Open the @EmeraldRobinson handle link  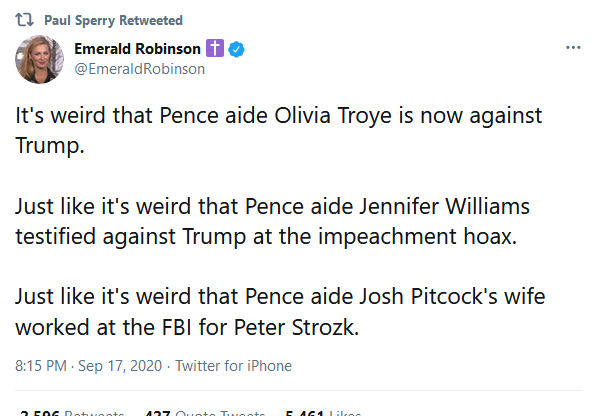click(140, 69)
